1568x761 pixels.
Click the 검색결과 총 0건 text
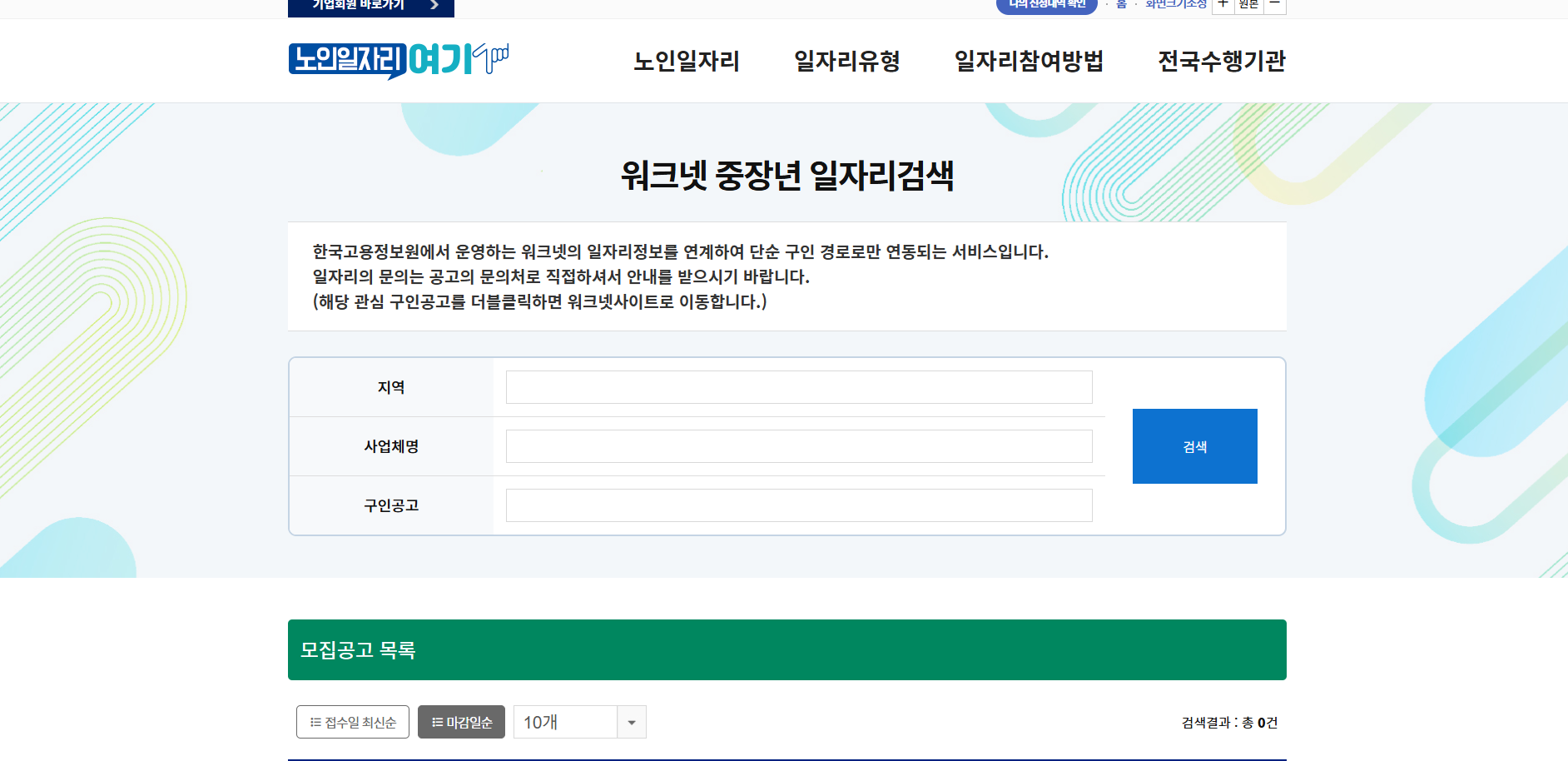[x=1229, y=723]
